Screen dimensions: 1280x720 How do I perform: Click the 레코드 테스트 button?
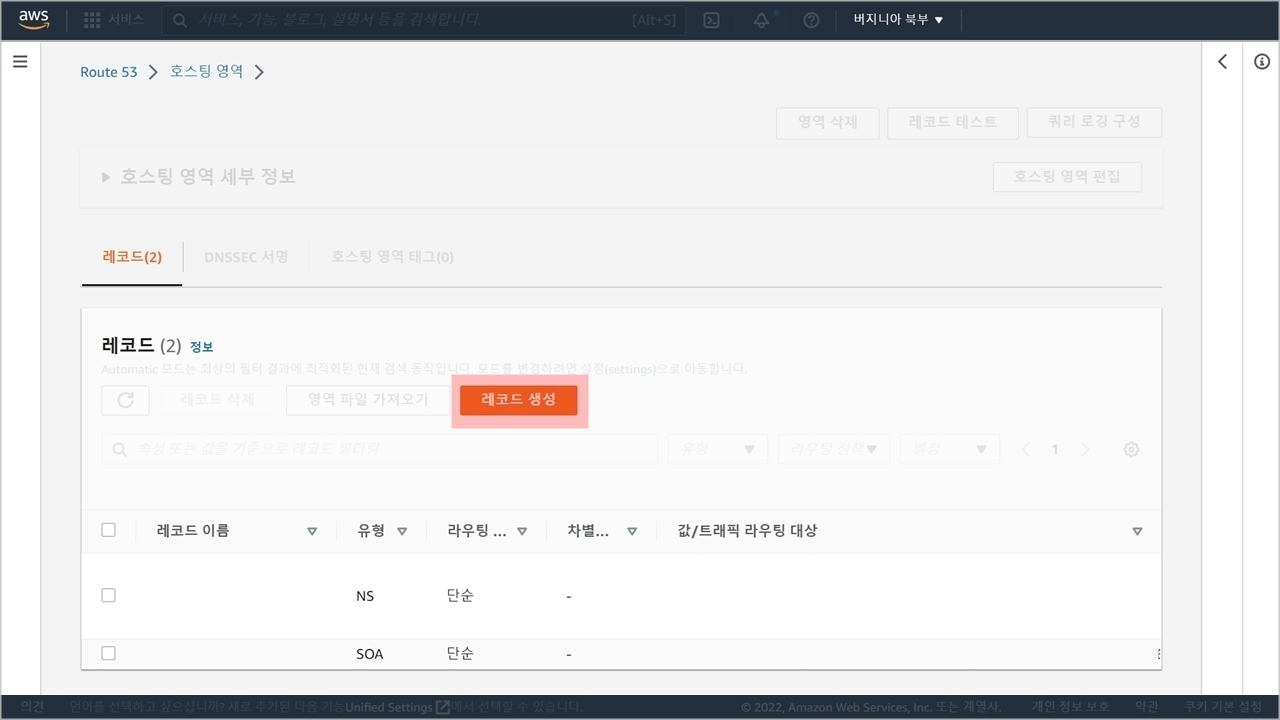tap(953, 122)
